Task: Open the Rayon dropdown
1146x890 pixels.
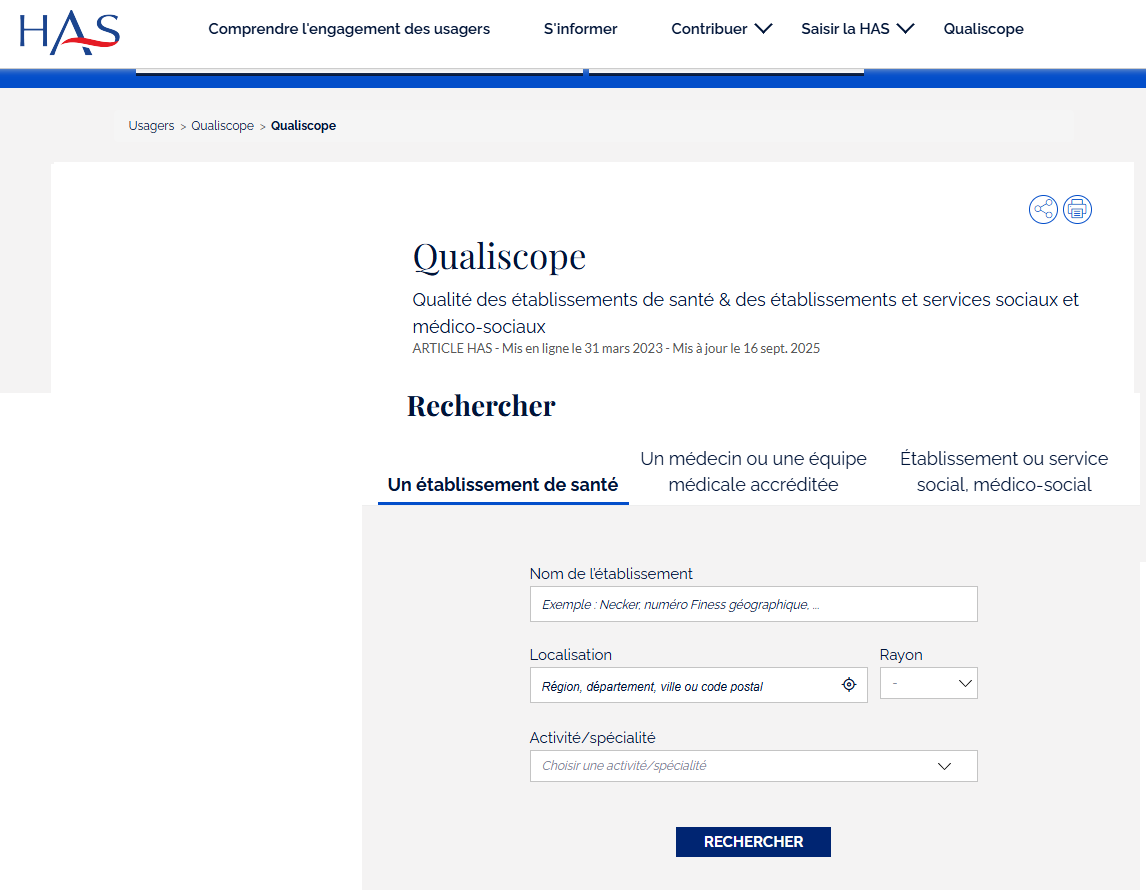Action: click(x=928, y=683)
